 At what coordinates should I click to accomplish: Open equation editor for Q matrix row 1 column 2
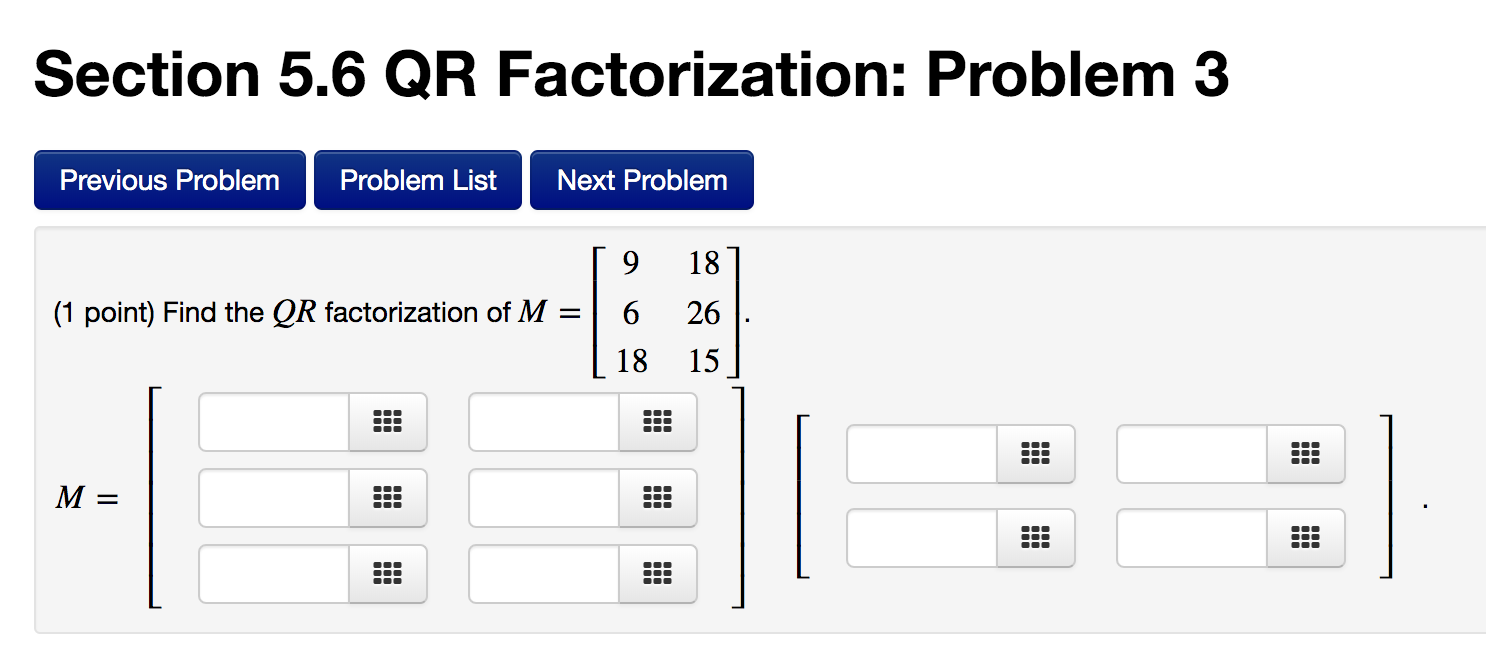click(660, 422)
